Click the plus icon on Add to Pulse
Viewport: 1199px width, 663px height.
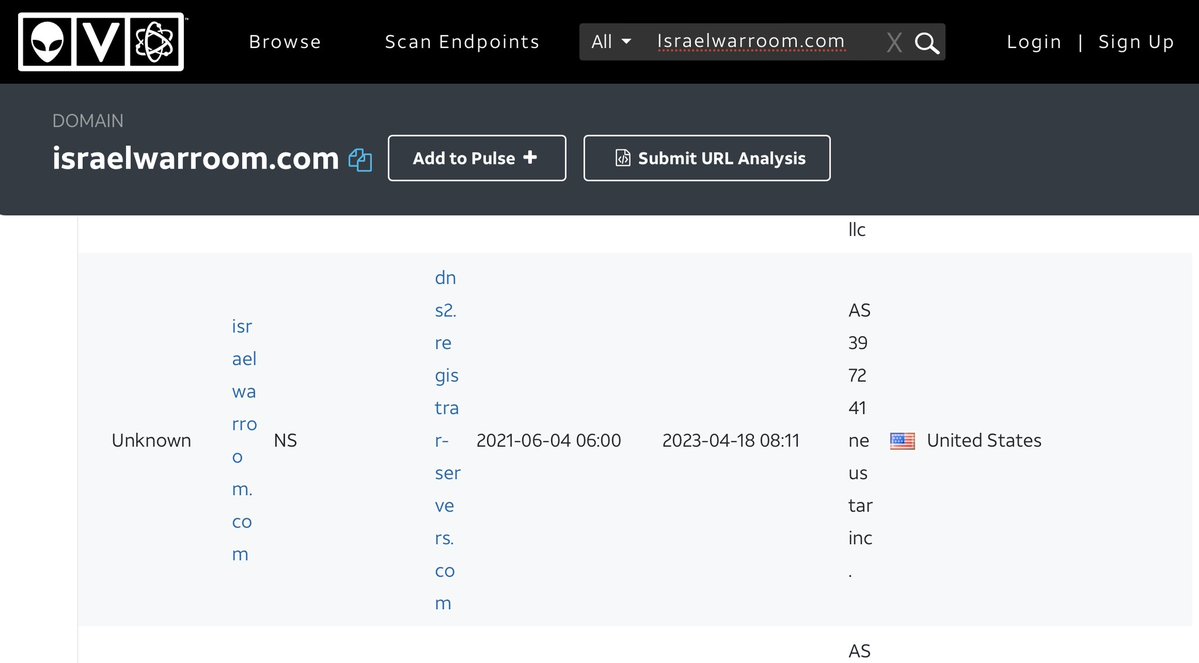[x=530, y=158]
